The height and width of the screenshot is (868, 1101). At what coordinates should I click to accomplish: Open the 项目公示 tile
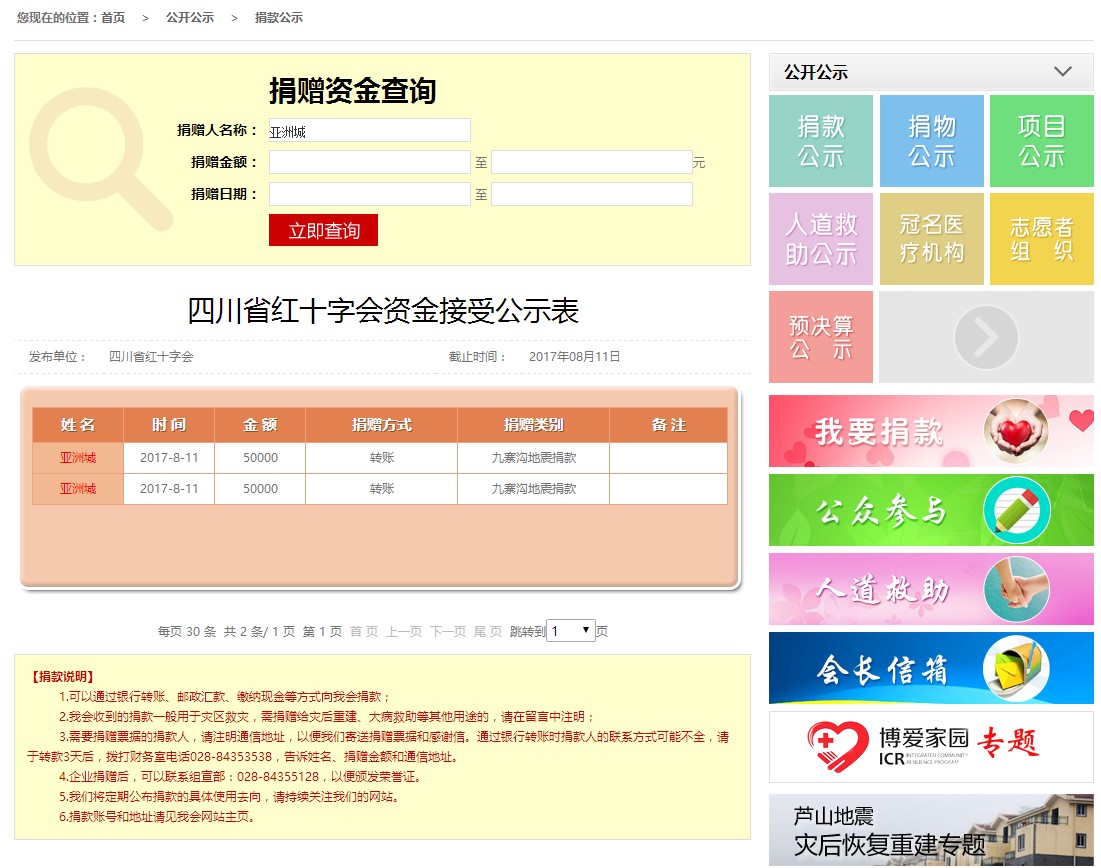1041,141
